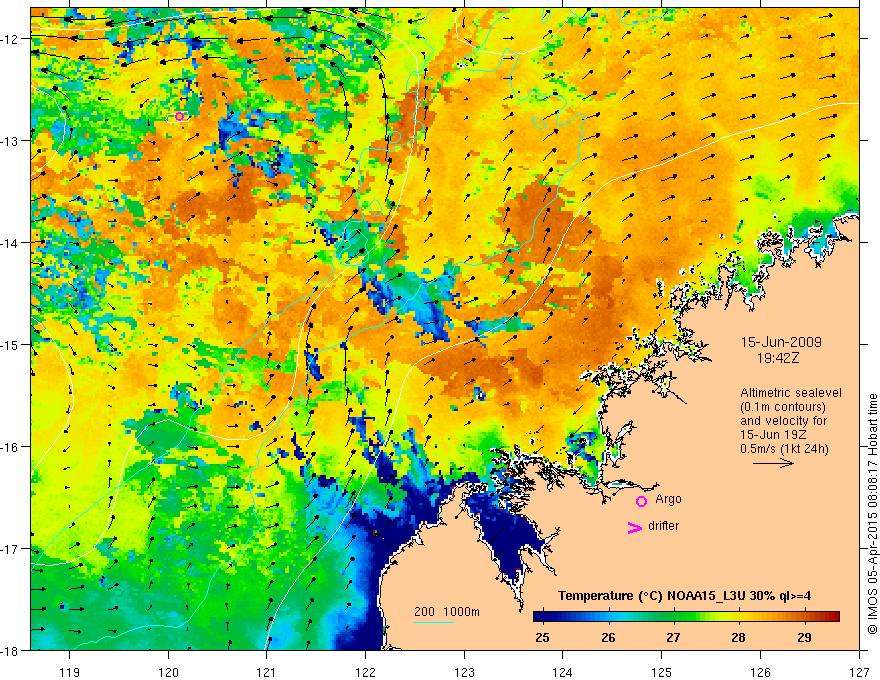Image resolution: width=880 pixels, height=680 pixels.
Task: Click the '19:42Z' time label
Action: coord(777,357)
